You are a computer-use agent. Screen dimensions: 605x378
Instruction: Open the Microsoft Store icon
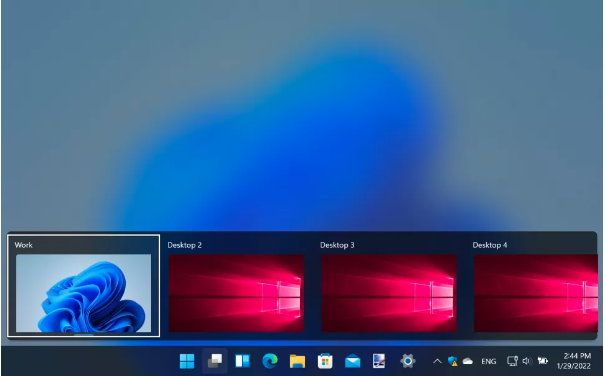[x=325, y=361]
